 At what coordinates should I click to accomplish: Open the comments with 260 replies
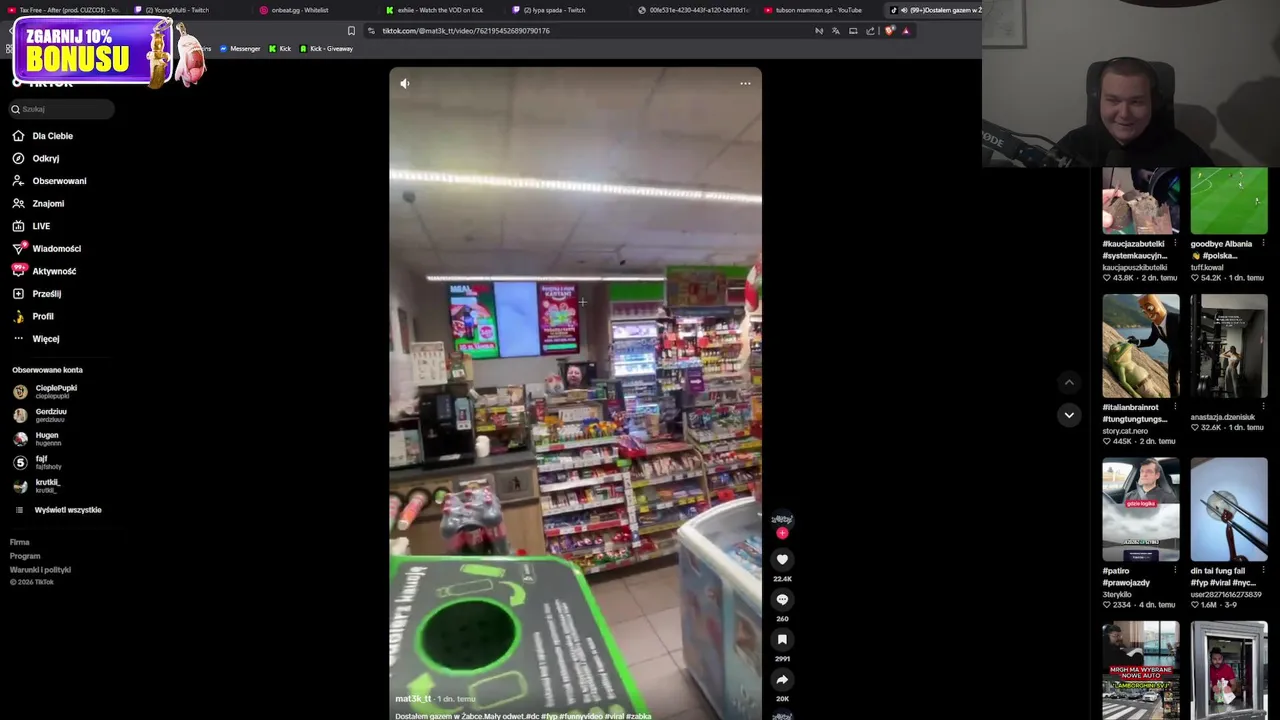(x=782, y=600)
